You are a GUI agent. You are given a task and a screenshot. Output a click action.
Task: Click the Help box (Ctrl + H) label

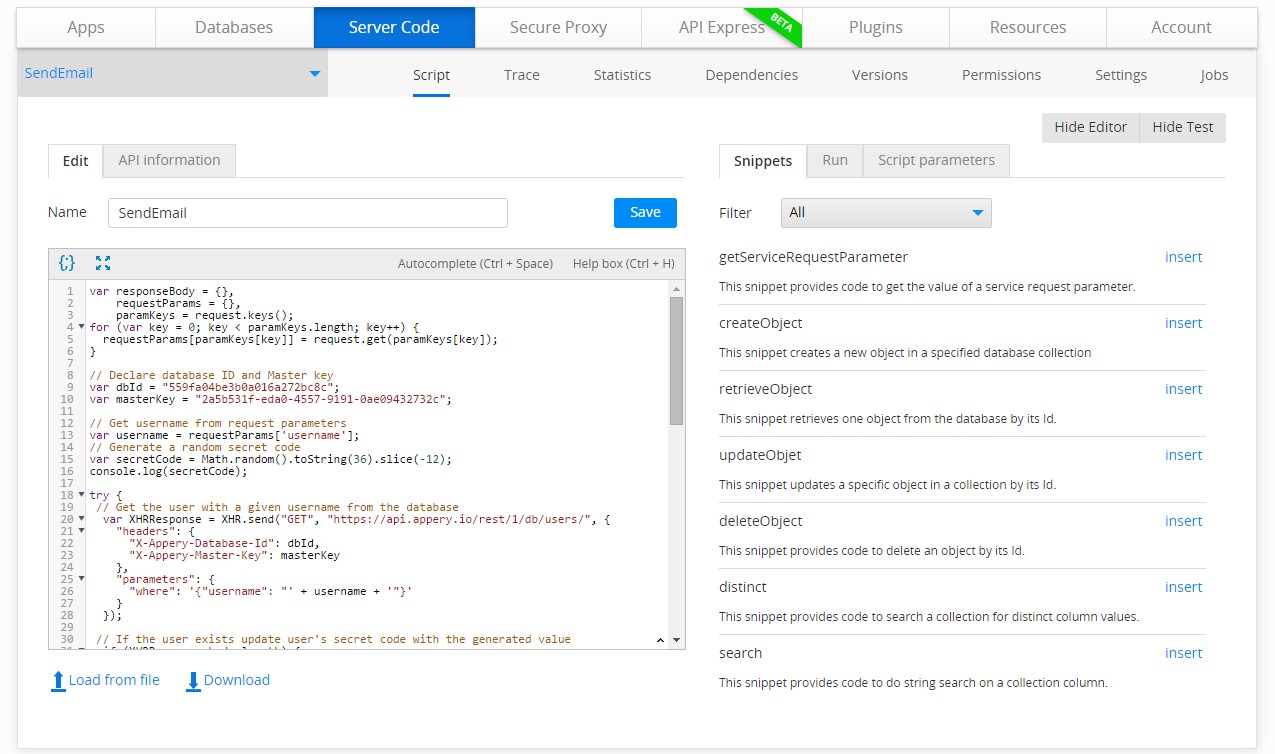pos(623,264)
